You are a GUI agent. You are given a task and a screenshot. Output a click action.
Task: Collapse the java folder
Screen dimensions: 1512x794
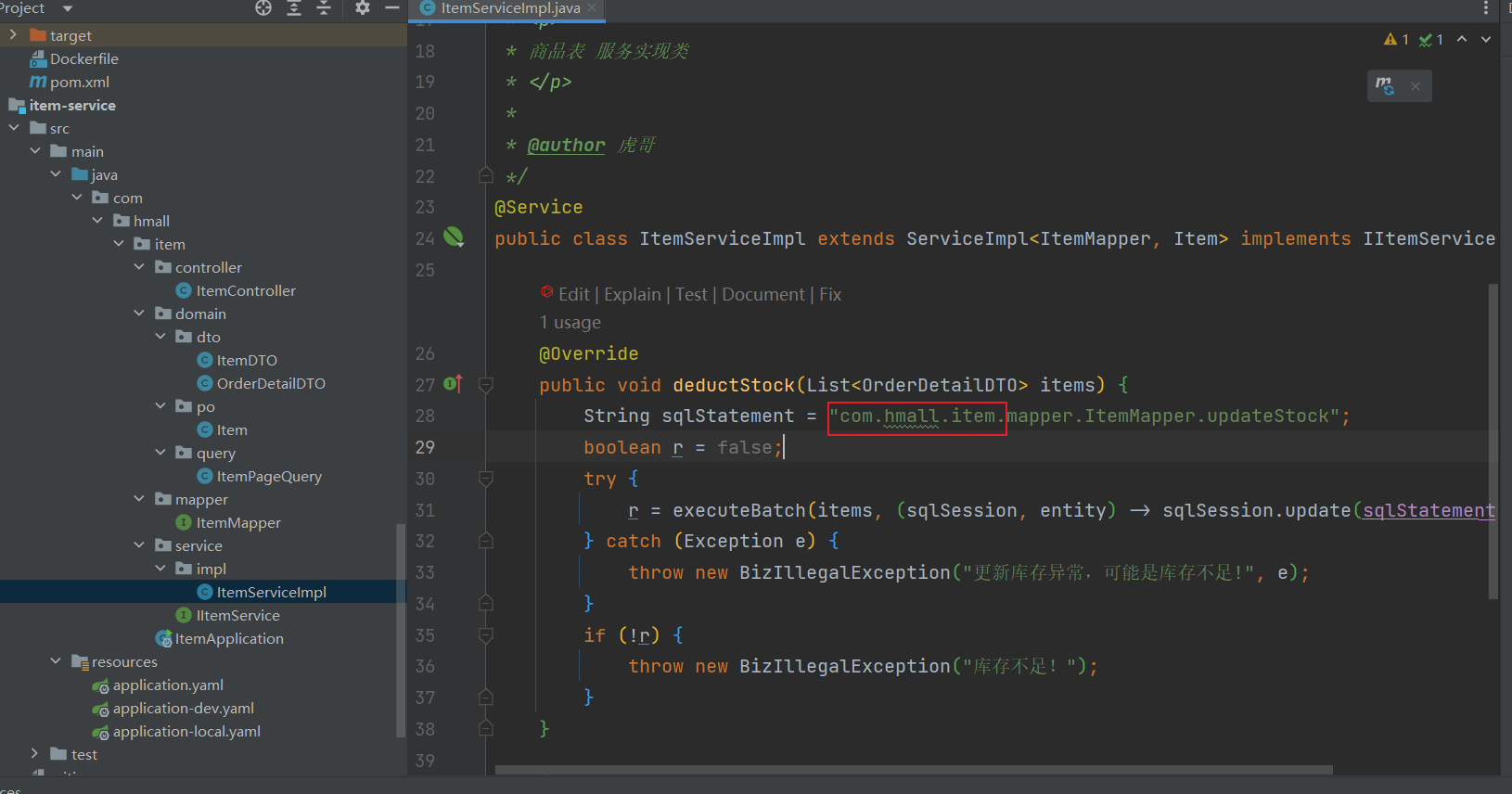pos(56,174)
